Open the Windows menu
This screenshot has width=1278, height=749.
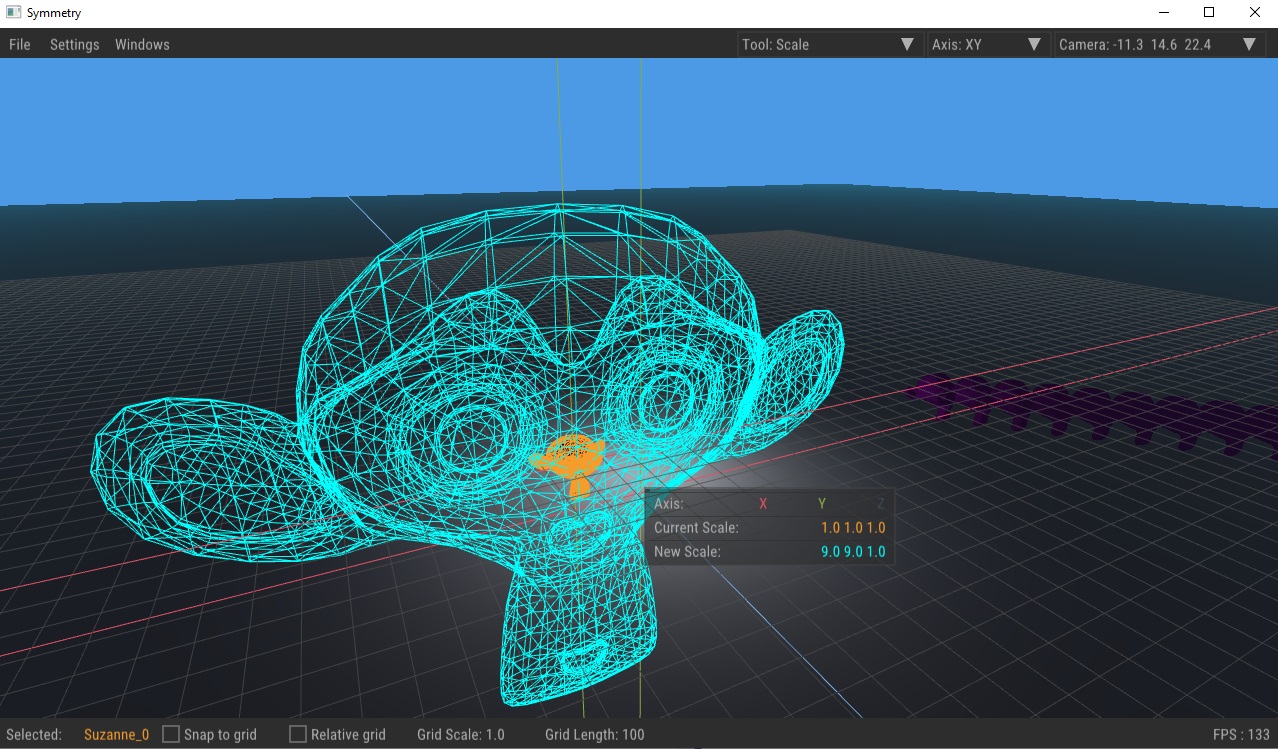[142, 44]
